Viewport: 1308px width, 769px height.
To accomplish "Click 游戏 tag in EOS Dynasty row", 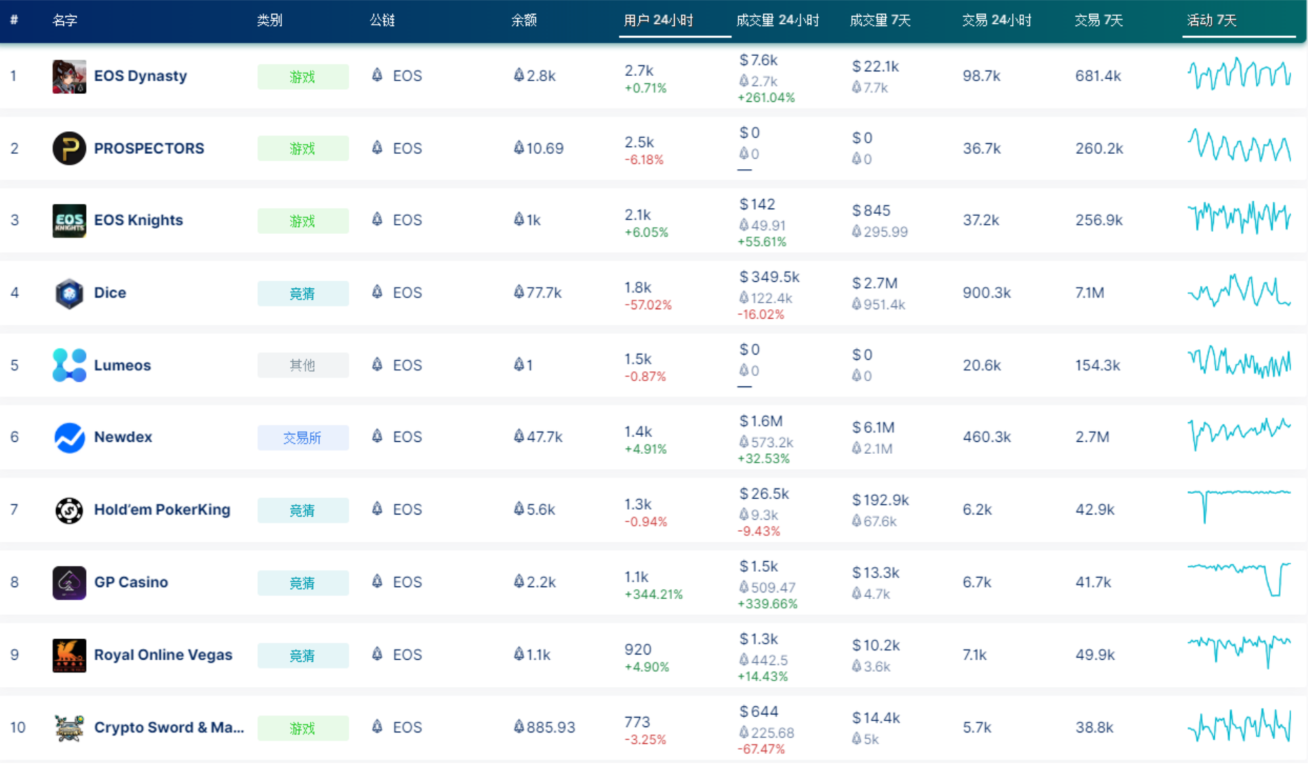I will tap(303, 76).
